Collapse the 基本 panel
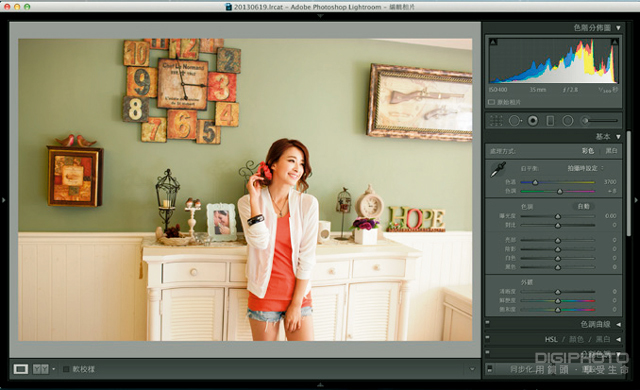The image size is (640, 390). 618,137
